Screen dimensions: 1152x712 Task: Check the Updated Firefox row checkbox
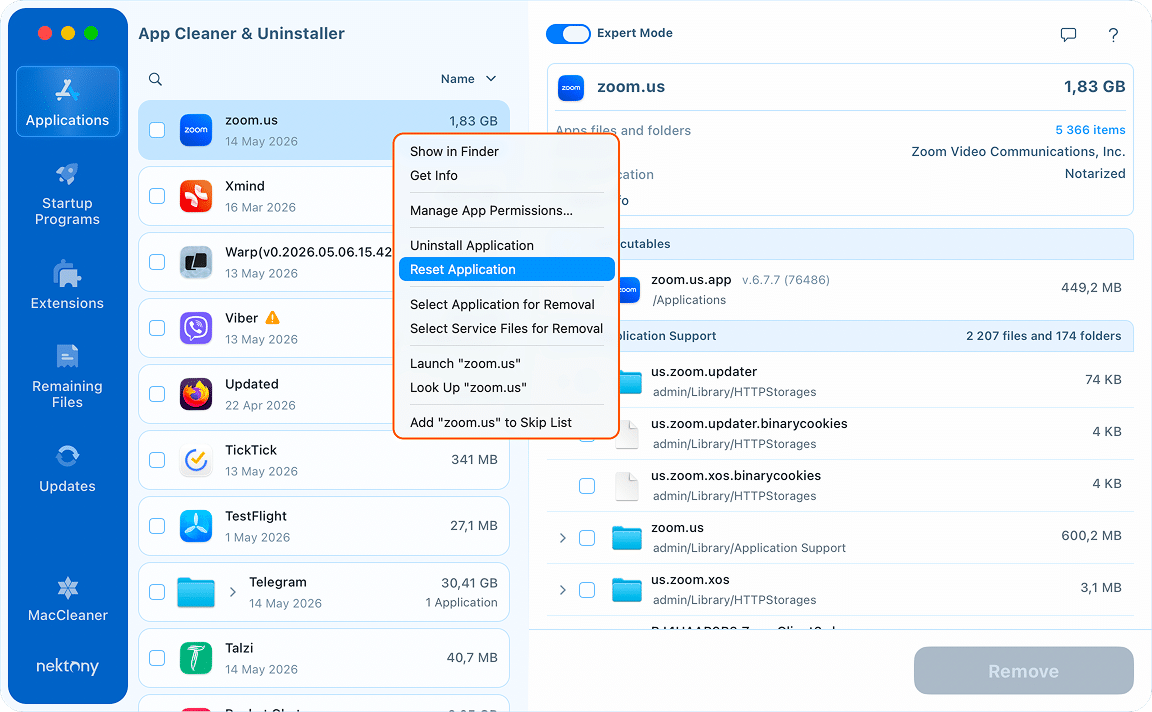pos(157,394)
